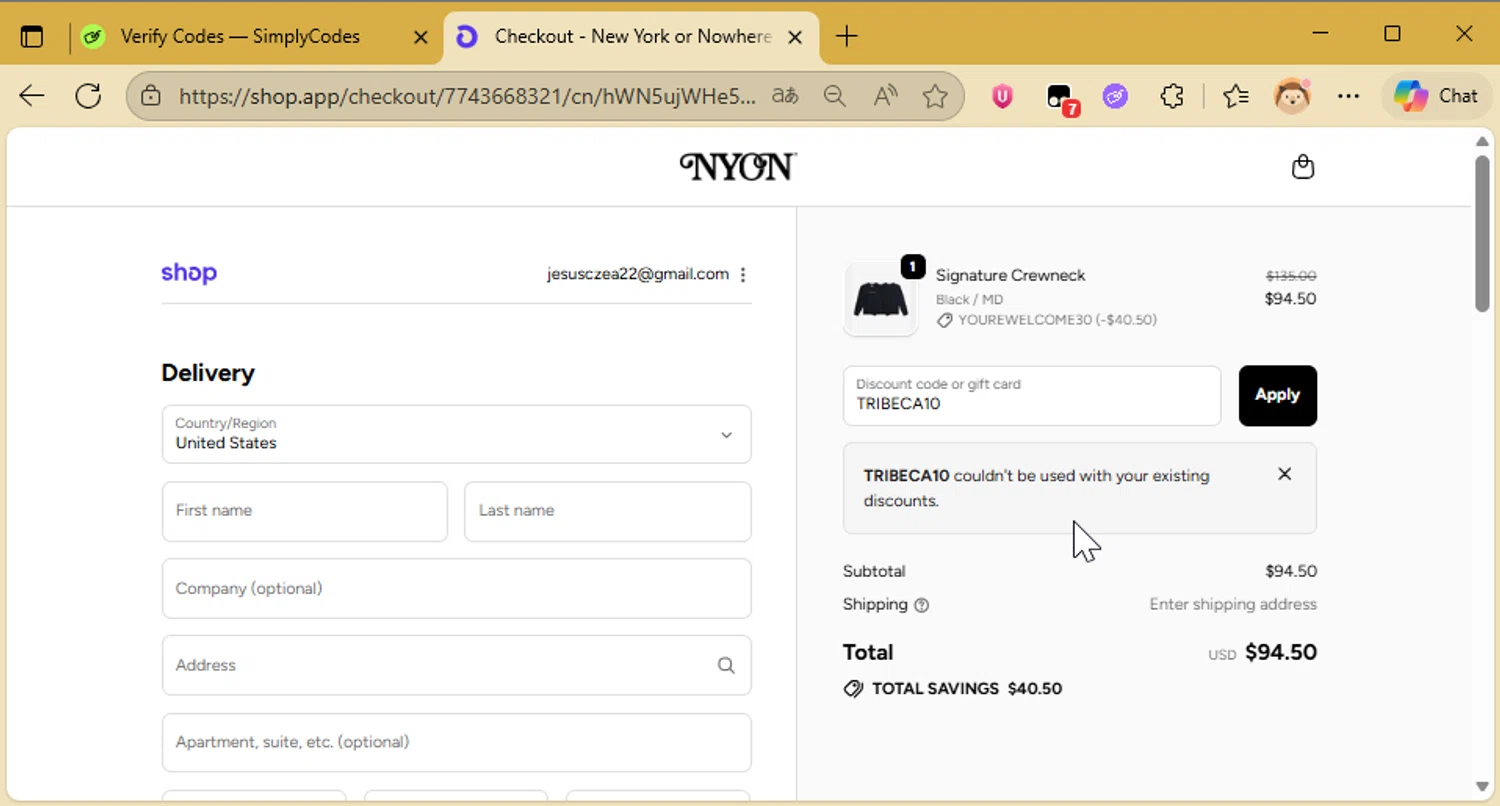The image size is (1500, 806).
Task: Select the Checkout New York or Nowhere tab
Action: (632, 37)
